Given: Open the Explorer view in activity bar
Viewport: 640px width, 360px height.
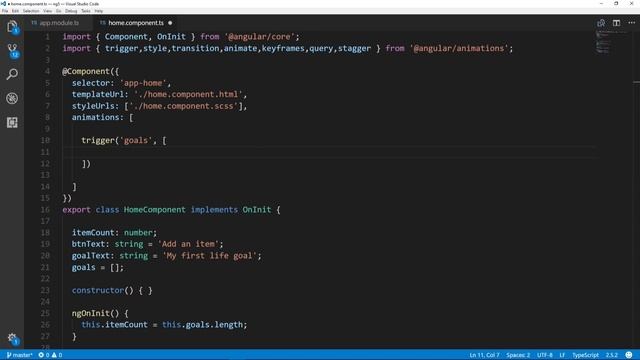Looking at the screenshot, I should point(12,27).
